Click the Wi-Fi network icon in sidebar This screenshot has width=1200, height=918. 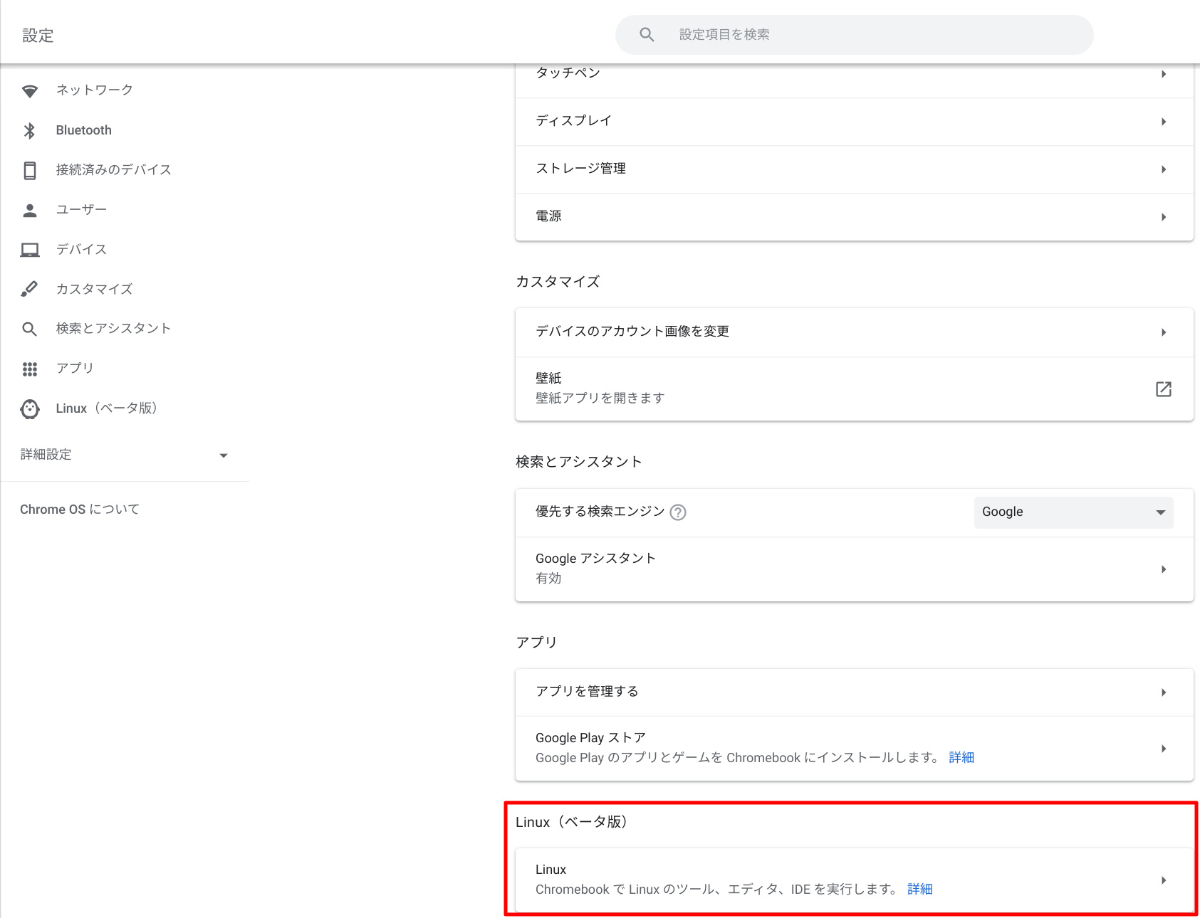30,91
